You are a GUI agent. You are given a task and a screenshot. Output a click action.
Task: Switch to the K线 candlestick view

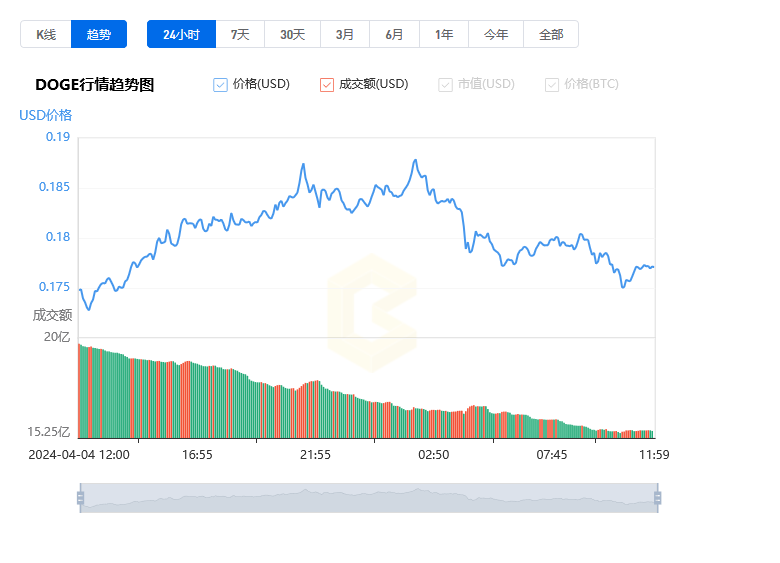coord(46,34)
